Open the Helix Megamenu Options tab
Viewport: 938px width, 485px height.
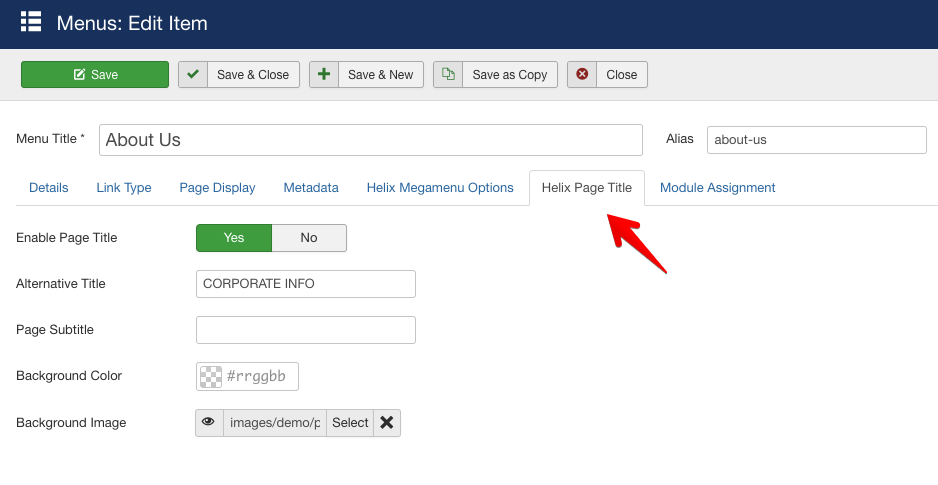pos(440,188)
